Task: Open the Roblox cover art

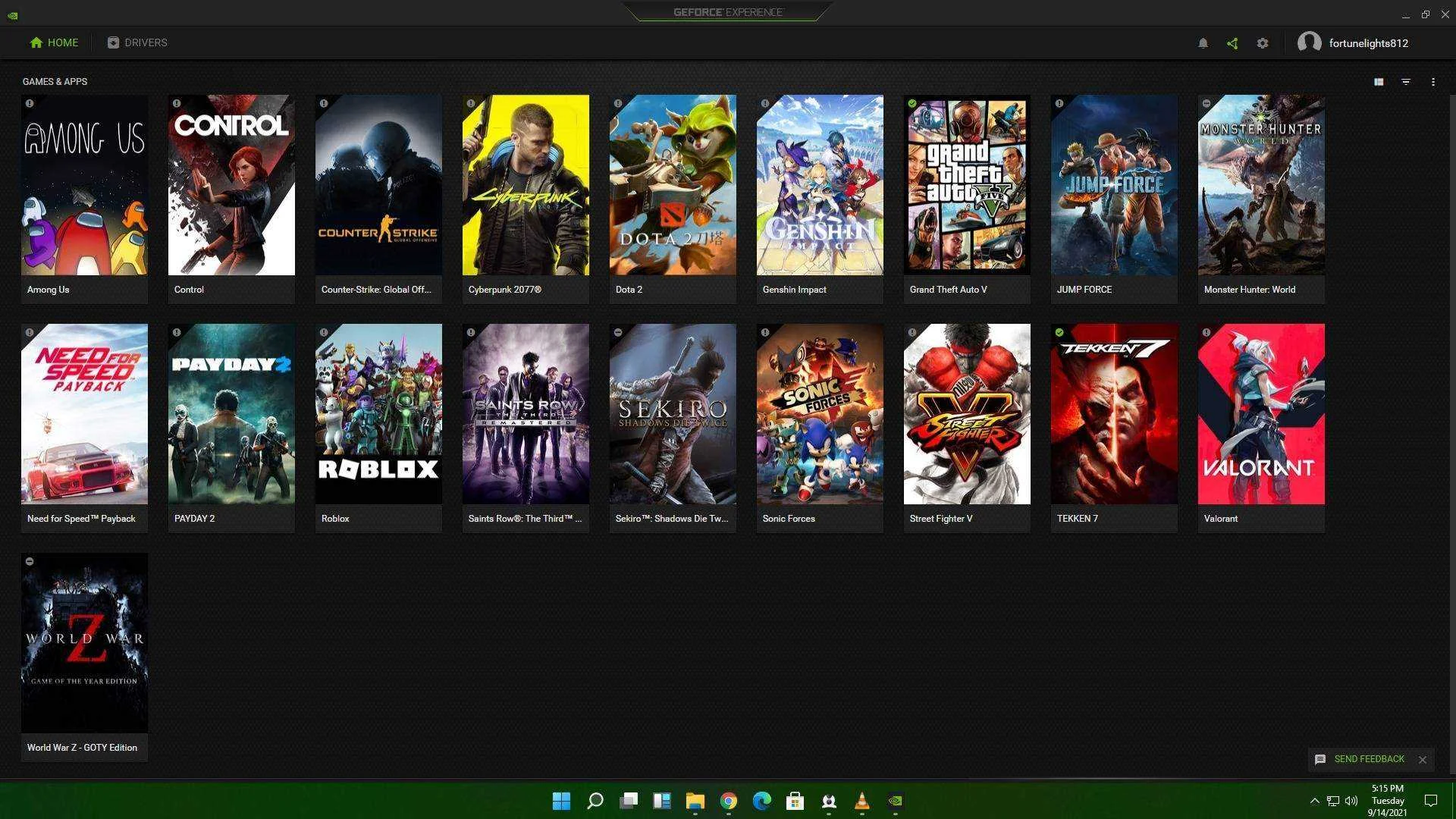Action: (378, 414)
